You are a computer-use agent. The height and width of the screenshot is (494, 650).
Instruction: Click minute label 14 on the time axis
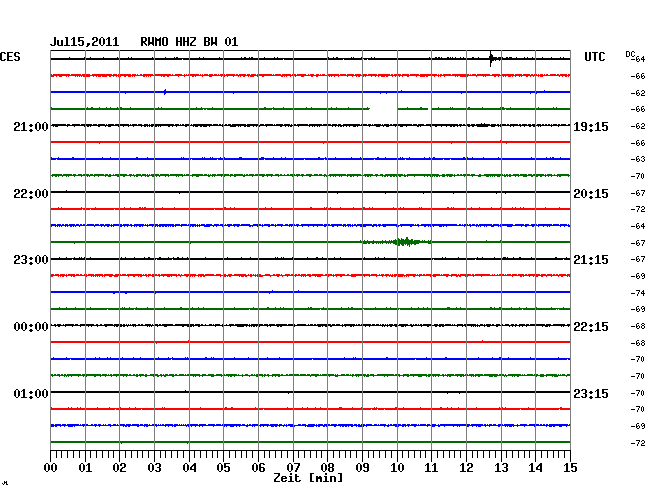tap(535, 468)
